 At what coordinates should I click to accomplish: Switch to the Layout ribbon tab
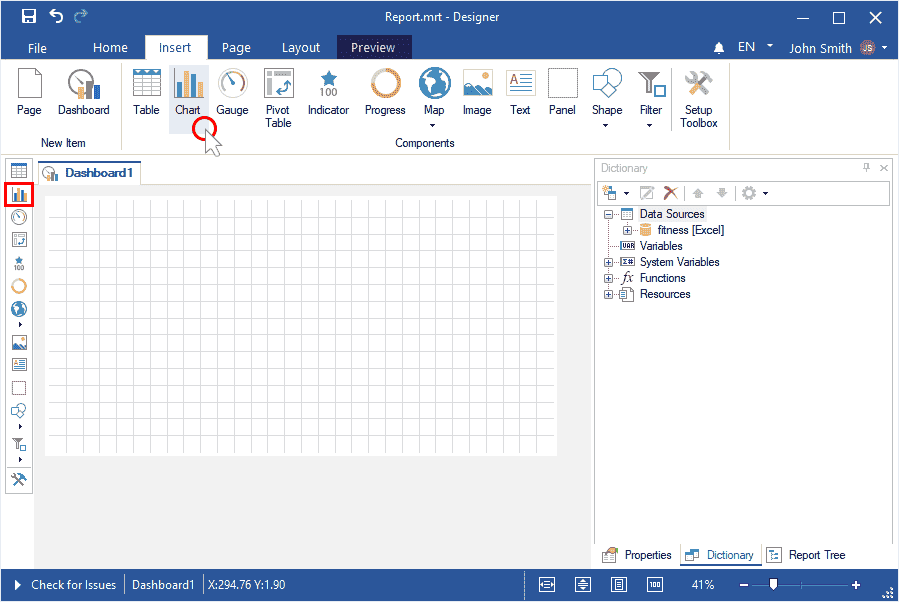tap(300, 48)
